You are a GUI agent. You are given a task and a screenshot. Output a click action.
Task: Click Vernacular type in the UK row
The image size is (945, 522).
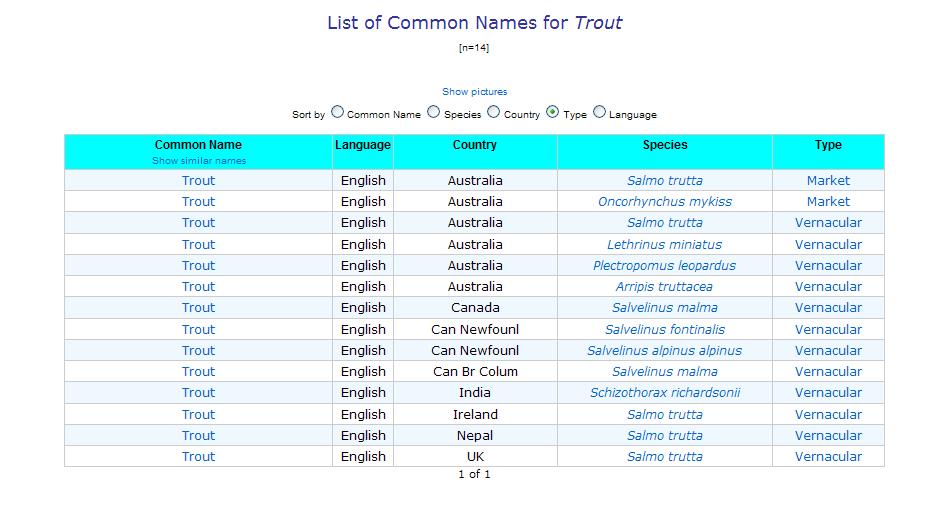(828, 457)
